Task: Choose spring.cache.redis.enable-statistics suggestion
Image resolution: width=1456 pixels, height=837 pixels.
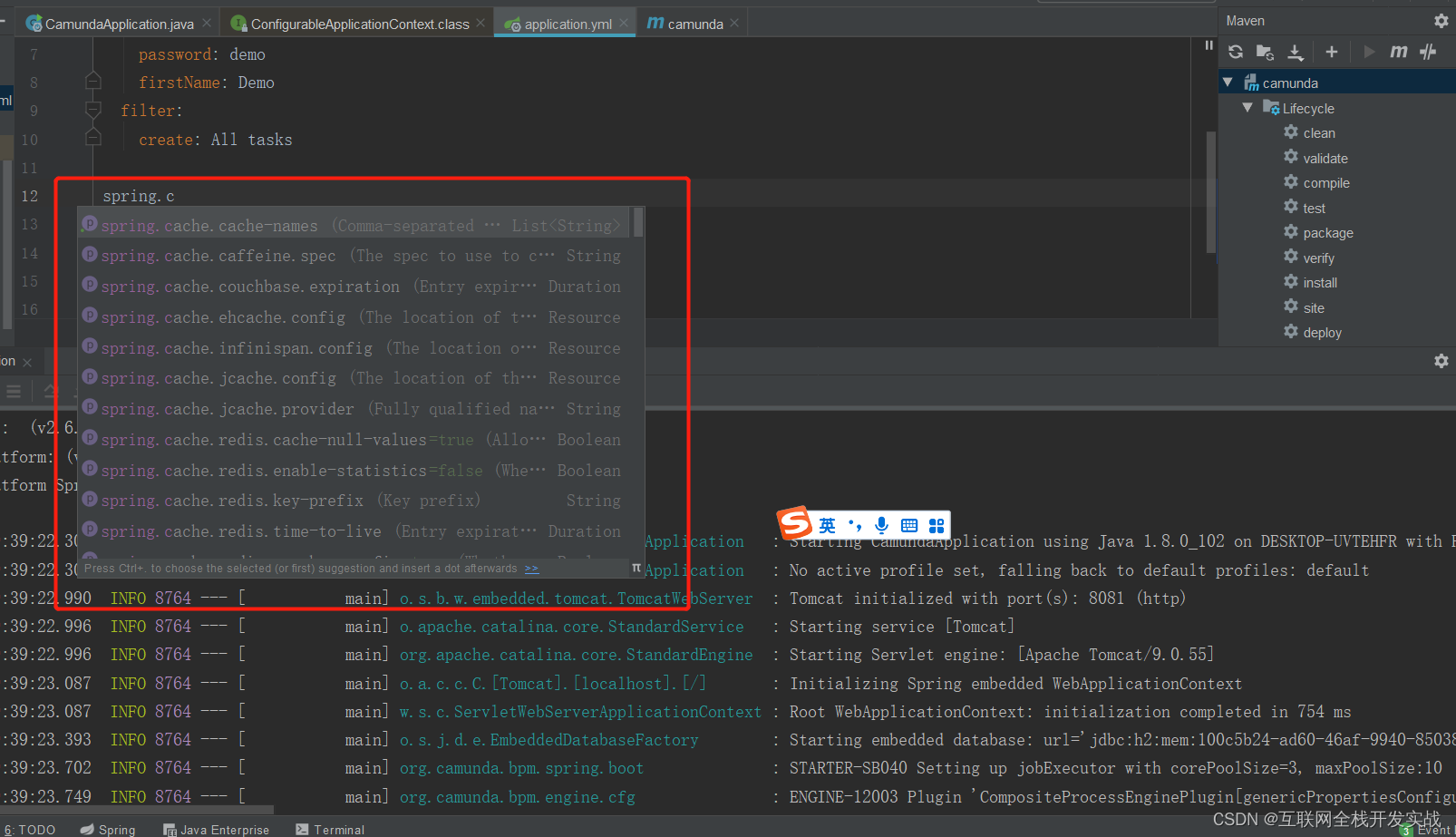Action: [355, 471]
